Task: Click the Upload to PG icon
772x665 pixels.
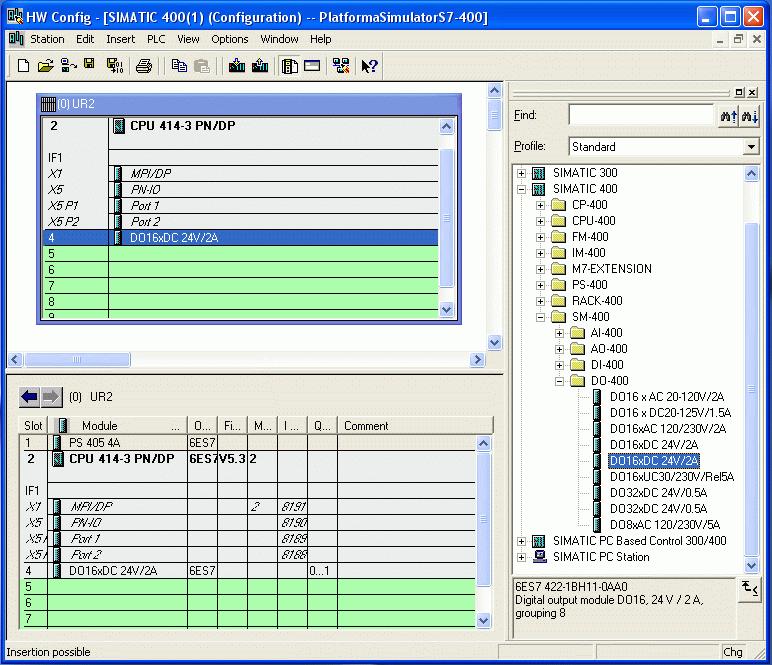Action: (x=260, y=65)
